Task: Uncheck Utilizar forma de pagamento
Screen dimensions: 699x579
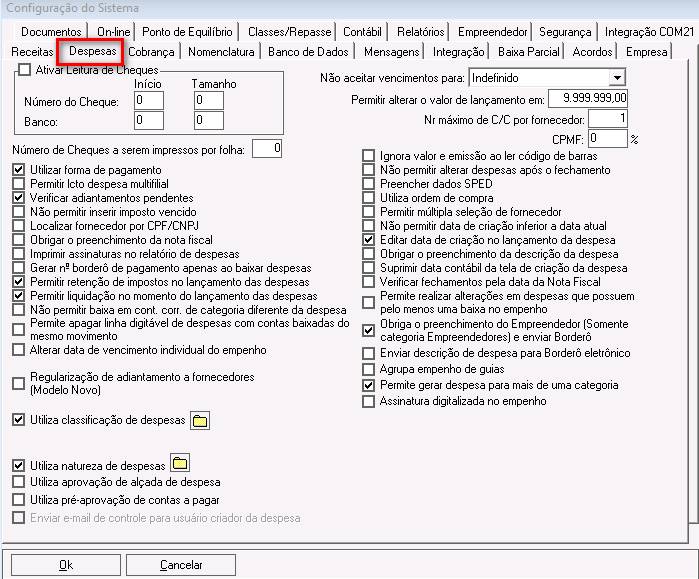Action: coord(18,170)
